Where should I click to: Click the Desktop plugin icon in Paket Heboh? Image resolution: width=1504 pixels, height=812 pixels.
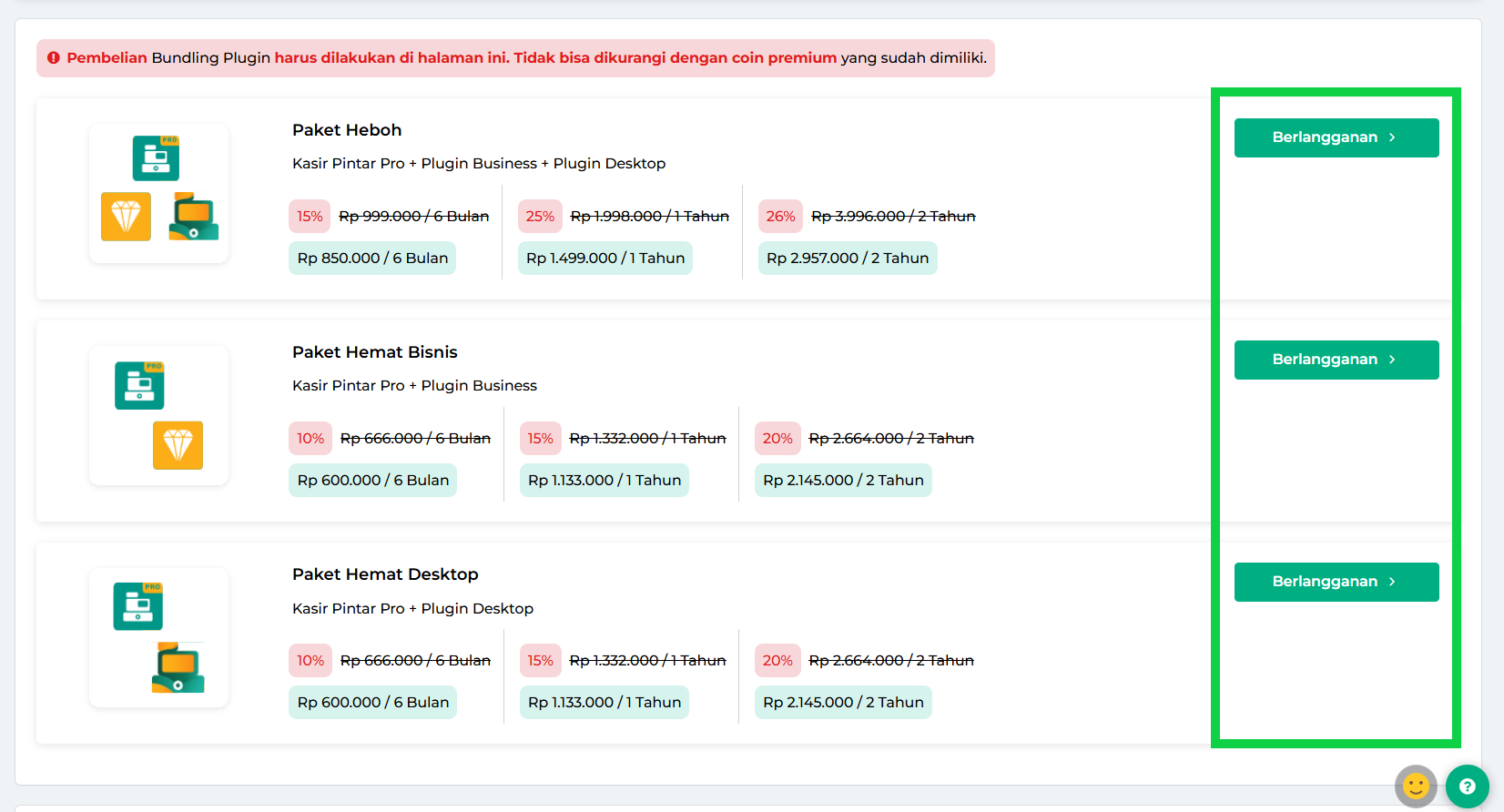pyautogui.click(x=193, y=217)
